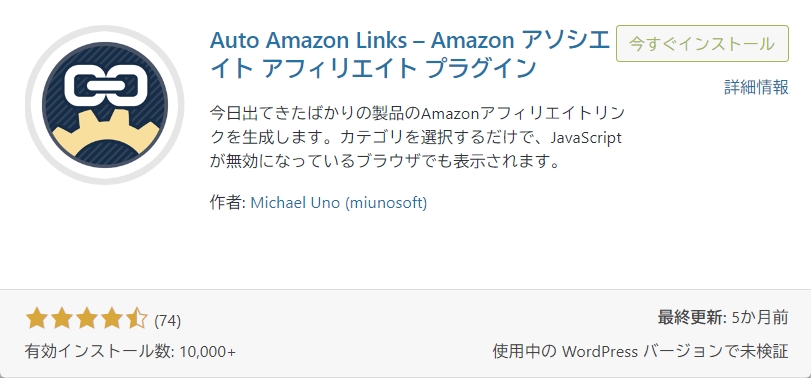Click the first gold rating star
Screen dimensions: 811x378
(37, 319)
